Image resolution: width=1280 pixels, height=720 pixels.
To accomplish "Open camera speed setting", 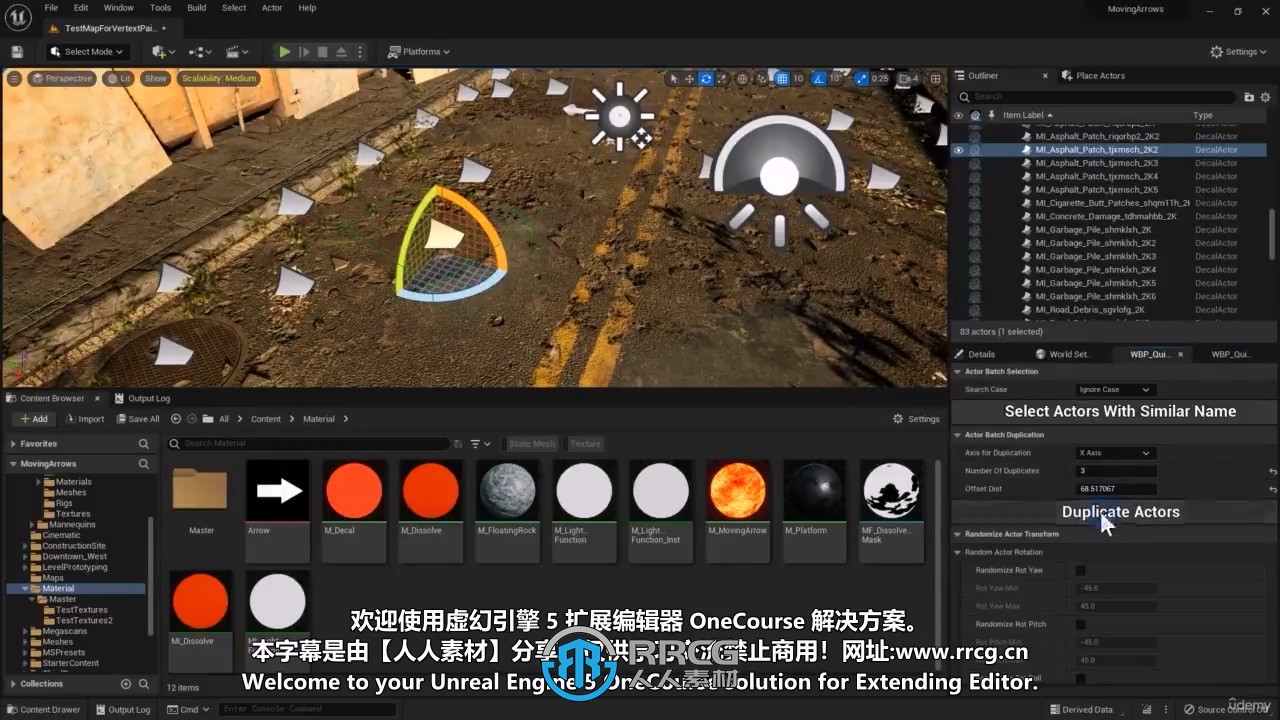I will coord(908,78).
